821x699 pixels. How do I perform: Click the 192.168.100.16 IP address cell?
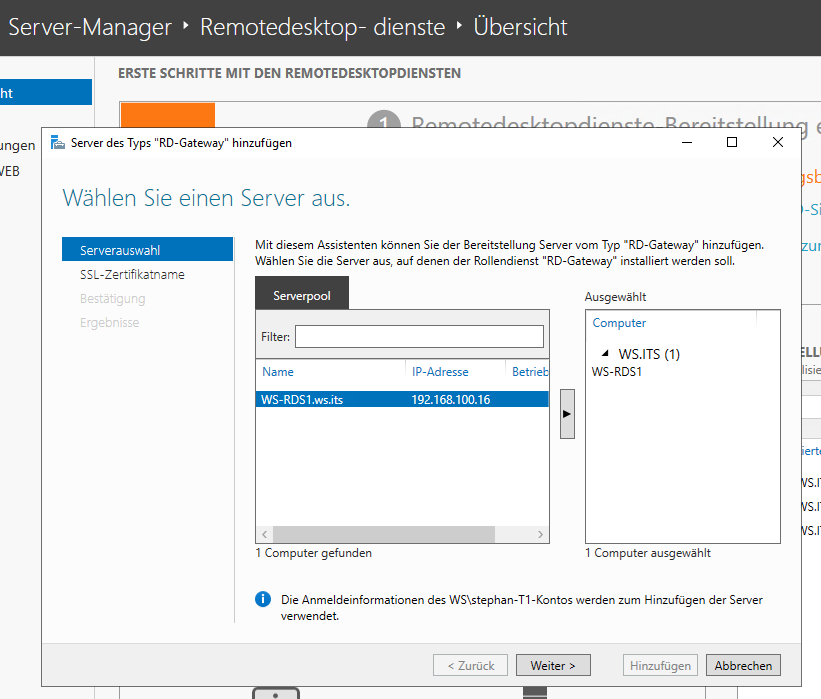[x=451, y=400]
